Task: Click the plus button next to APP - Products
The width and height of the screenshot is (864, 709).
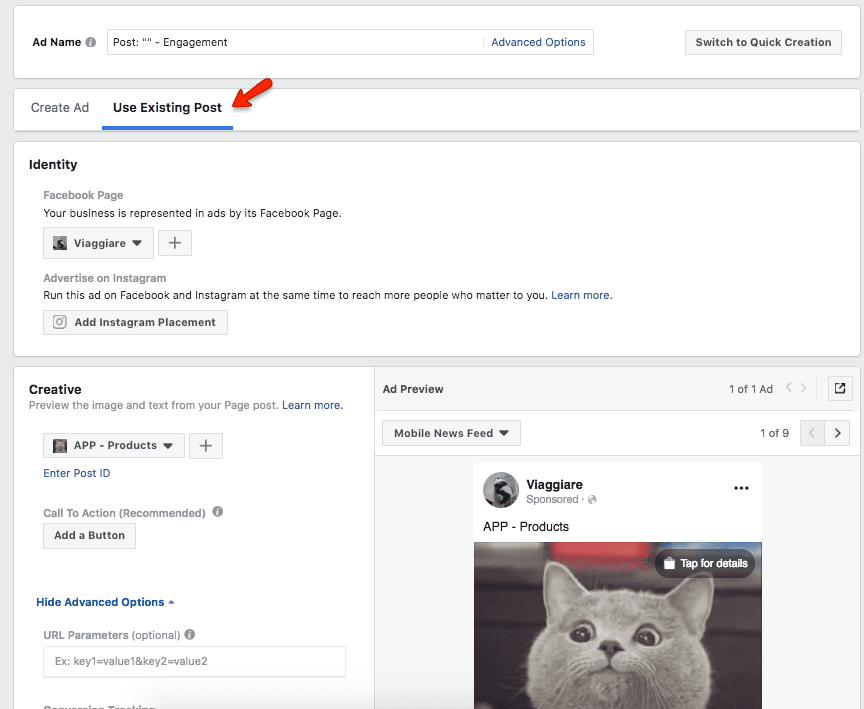Action: tap(206, 446)
